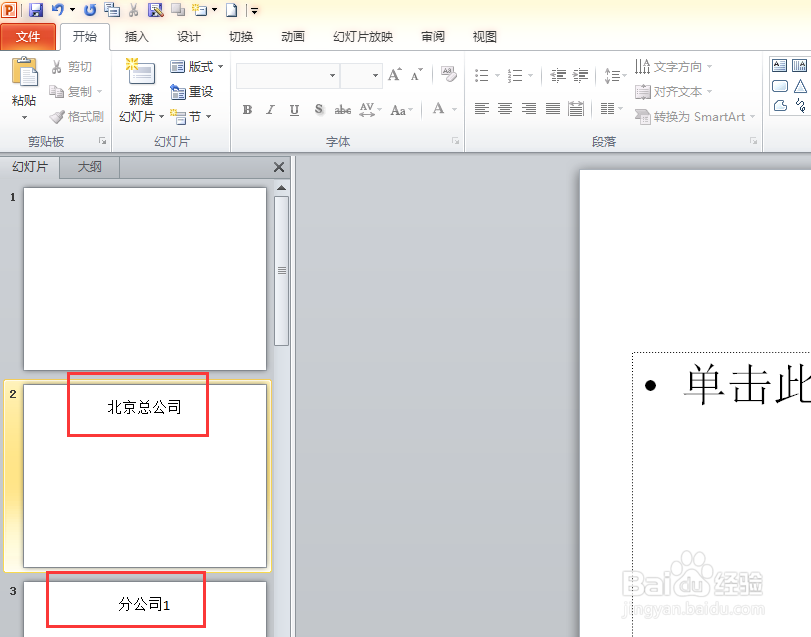
Task: Click the triangle shape icon
Action: (x=801, y=86)
